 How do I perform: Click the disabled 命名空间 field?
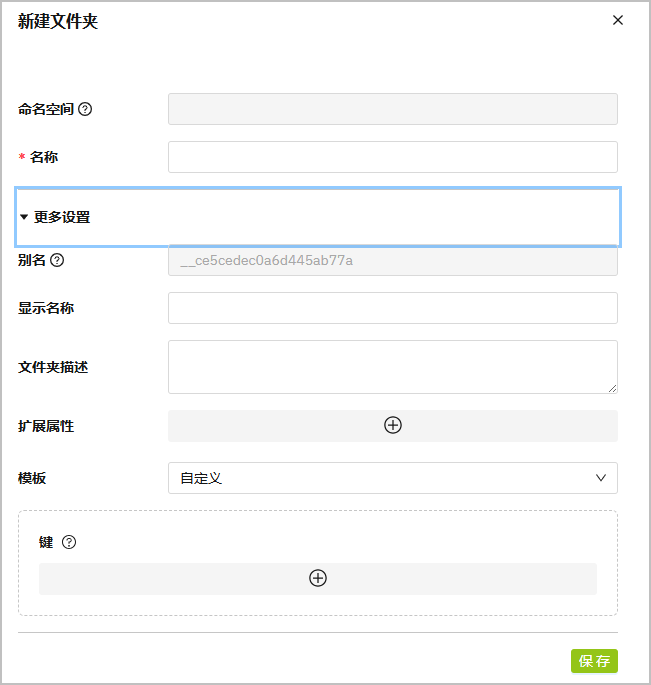(392, 109)
